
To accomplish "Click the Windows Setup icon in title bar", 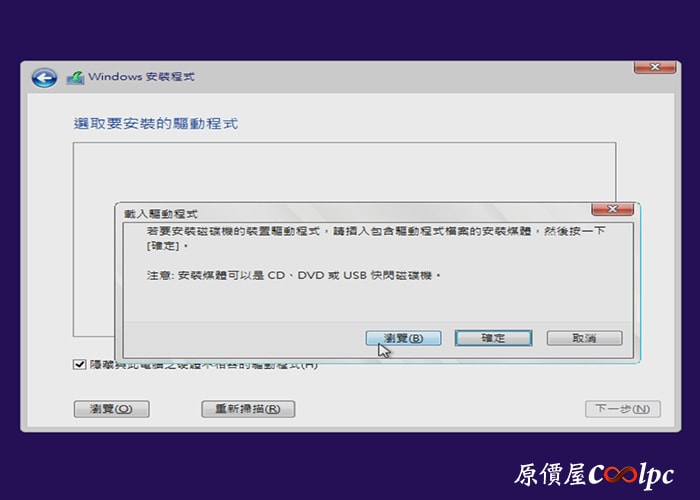I will point(75,78).
